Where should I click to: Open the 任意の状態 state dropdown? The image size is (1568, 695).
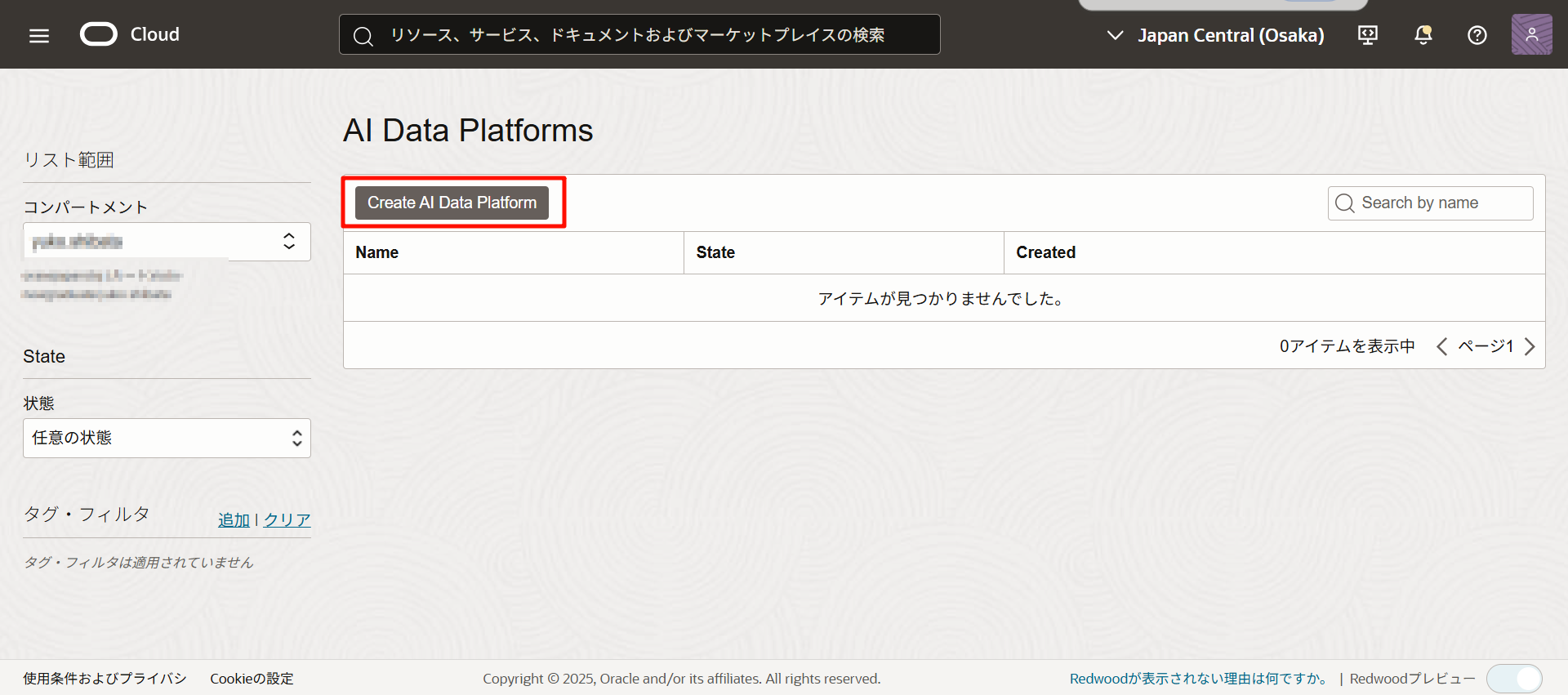point(167,438)
